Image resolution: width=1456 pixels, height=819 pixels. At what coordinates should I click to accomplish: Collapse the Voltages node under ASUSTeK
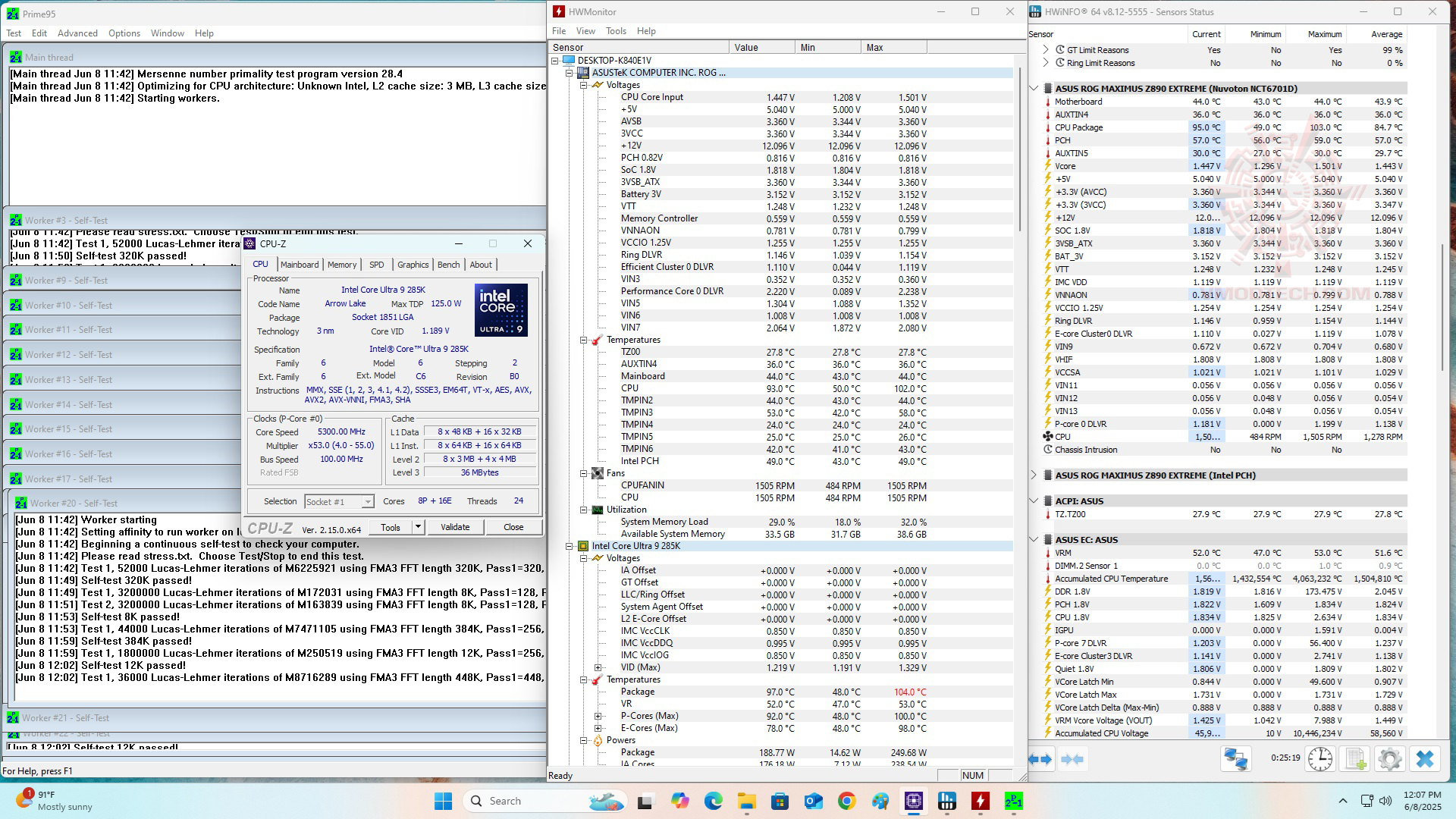pyautogui.click(x=584, y=85)
